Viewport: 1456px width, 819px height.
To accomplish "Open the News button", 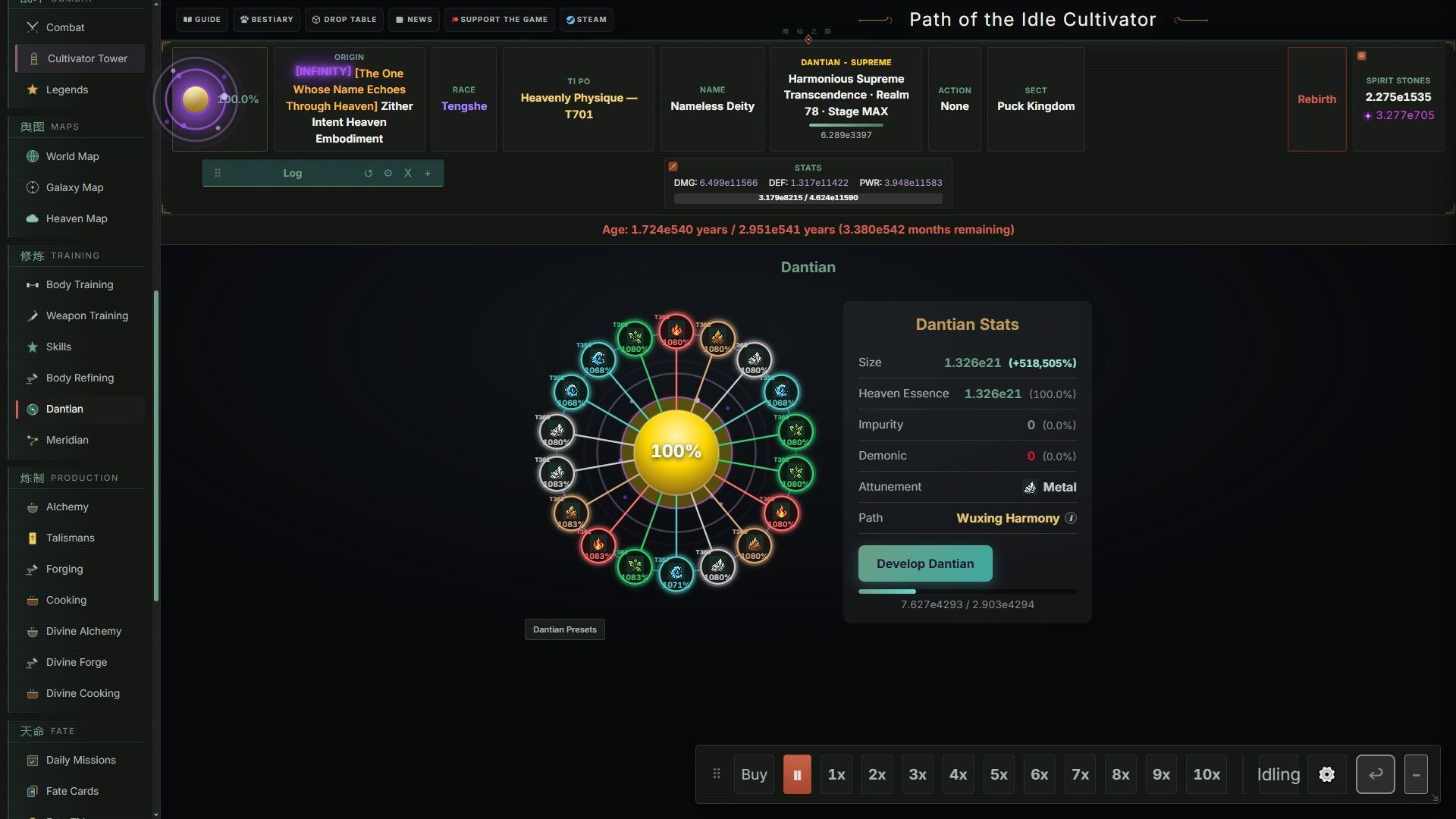I will pyautogui.click(x=414, y=20).
